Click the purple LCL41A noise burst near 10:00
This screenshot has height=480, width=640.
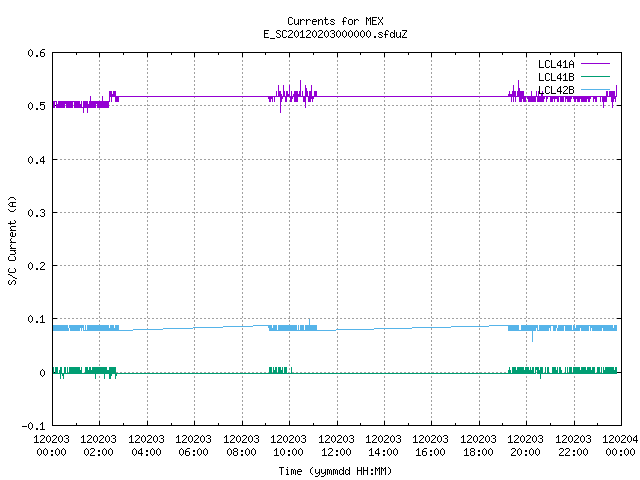pyautogui.click(x=292, y=96)
